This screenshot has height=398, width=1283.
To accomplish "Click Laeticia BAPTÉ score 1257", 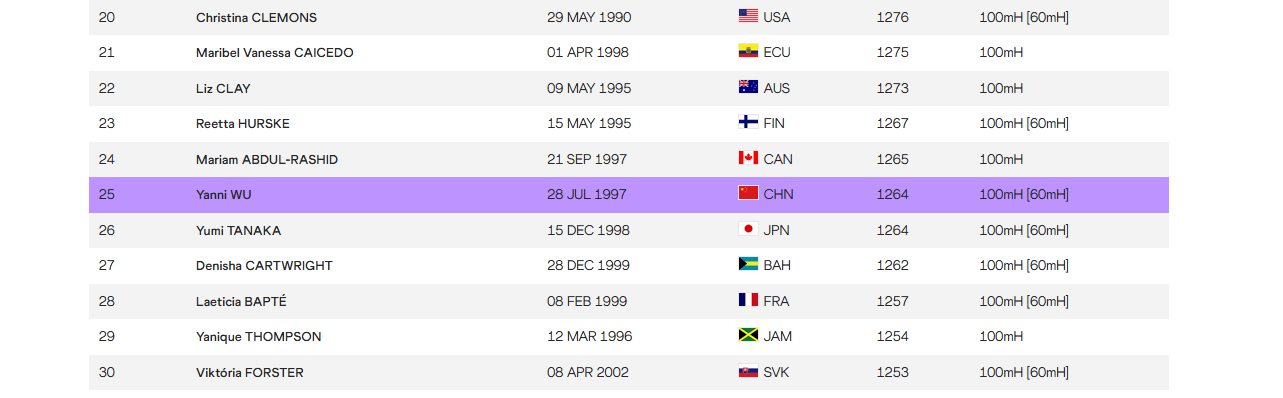I will (x=892, y=301).
